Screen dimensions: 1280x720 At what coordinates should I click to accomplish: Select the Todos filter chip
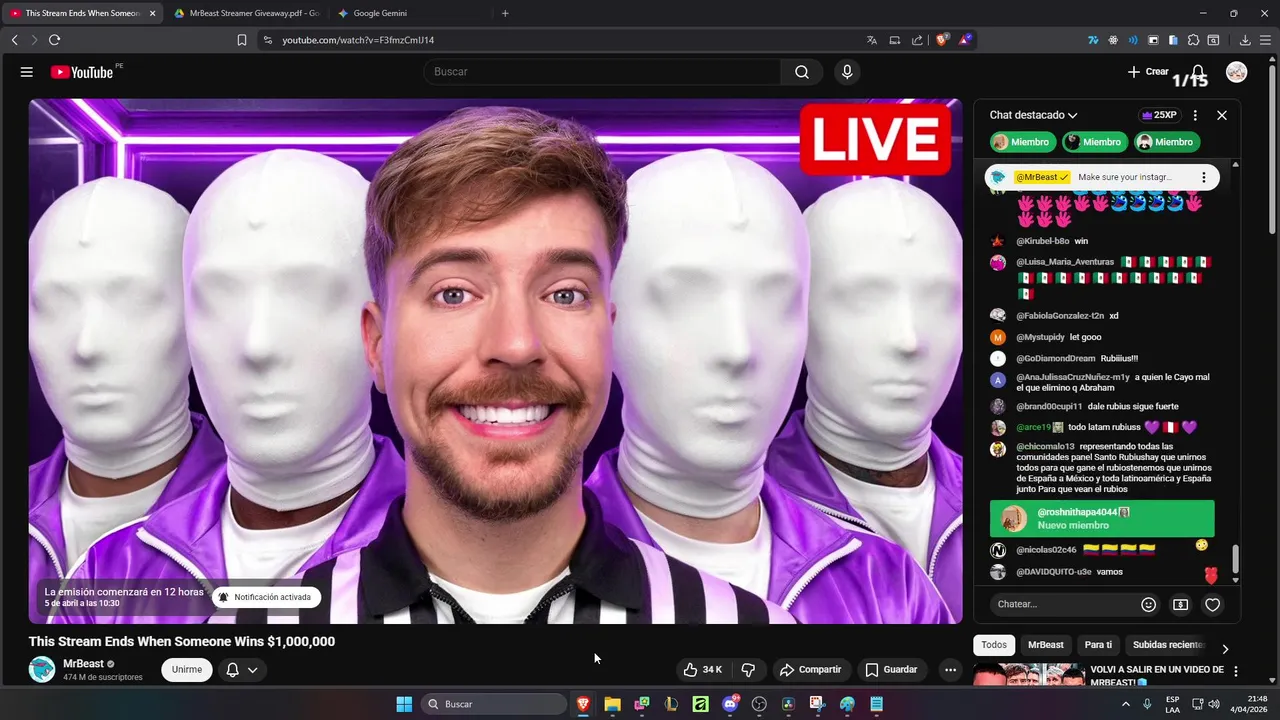994,645
